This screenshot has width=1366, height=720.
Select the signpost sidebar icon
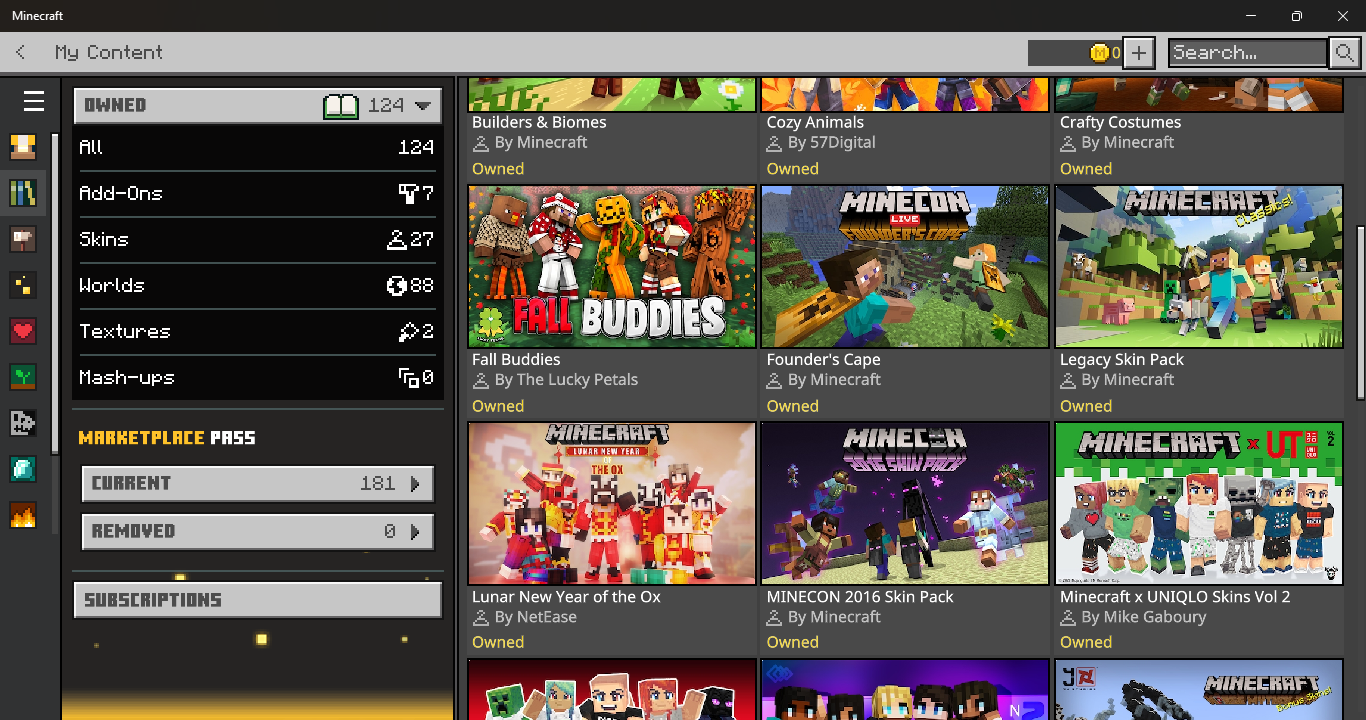23,239
